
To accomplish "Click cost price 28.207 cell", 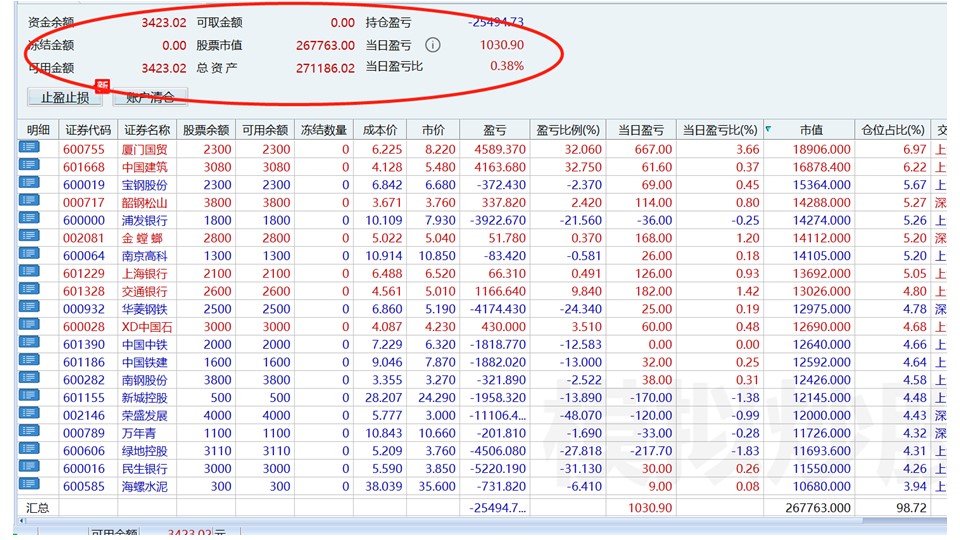I will (x=383, y=398).
